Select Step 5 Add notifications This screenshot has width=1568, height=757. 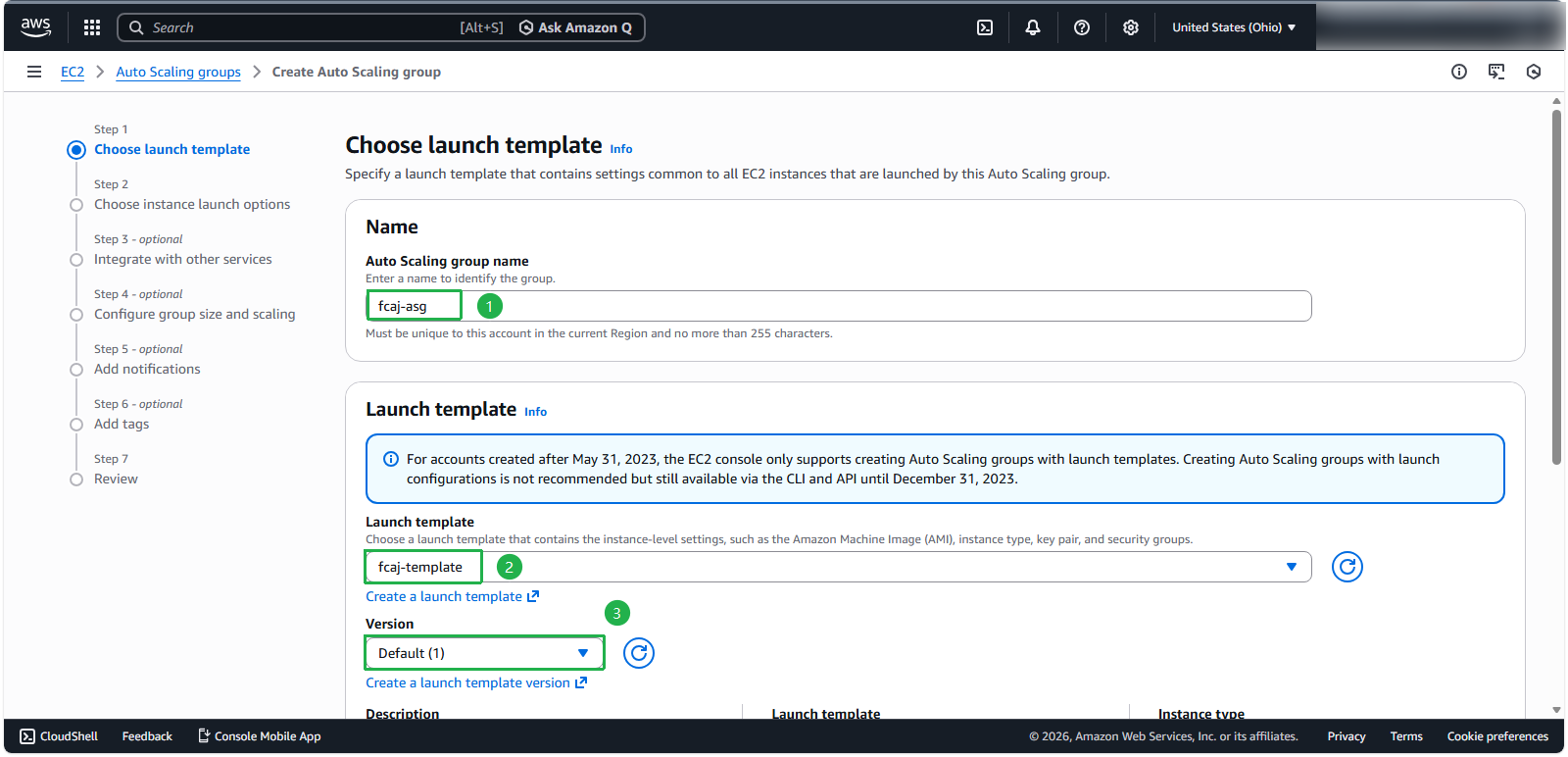tap(147, 369)
